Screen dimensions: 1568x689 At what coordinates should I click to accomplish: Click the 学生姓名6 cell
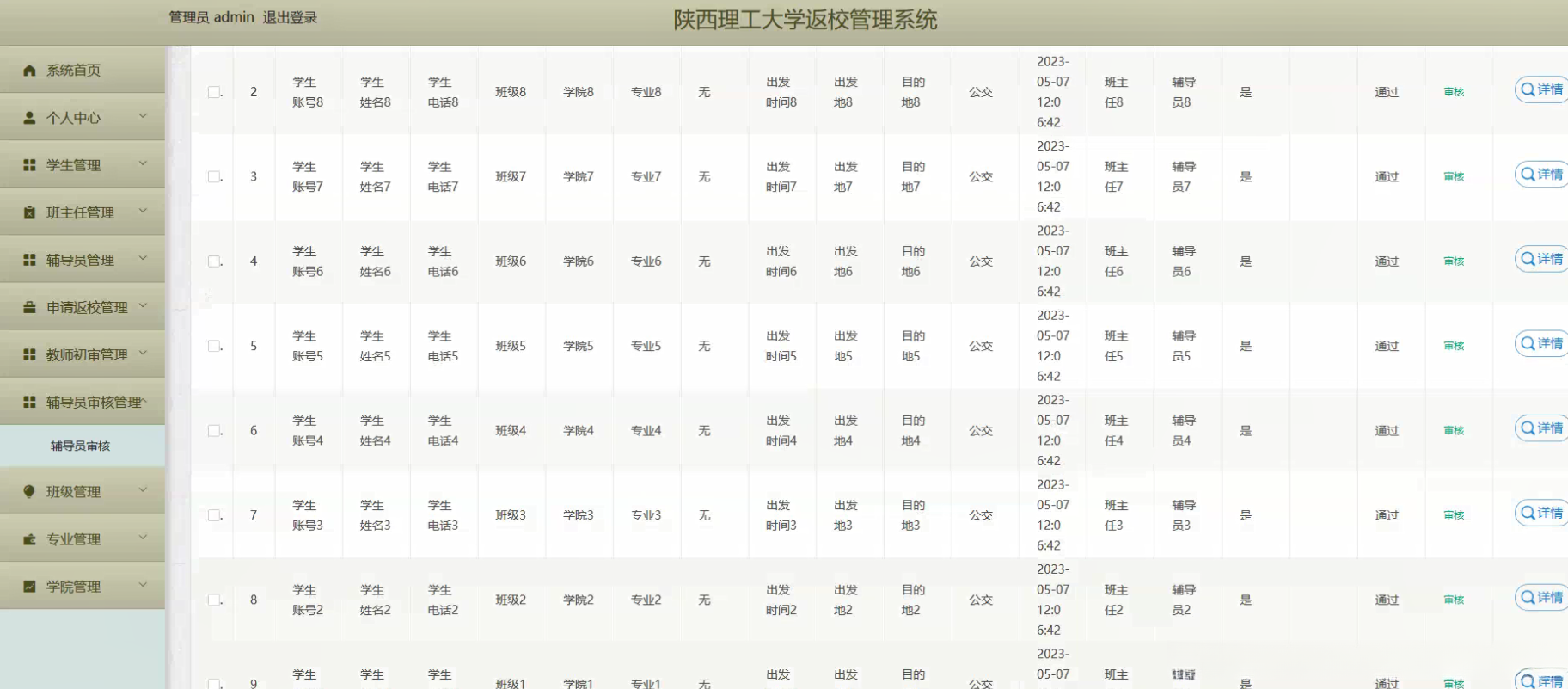(x=375, y=261)
